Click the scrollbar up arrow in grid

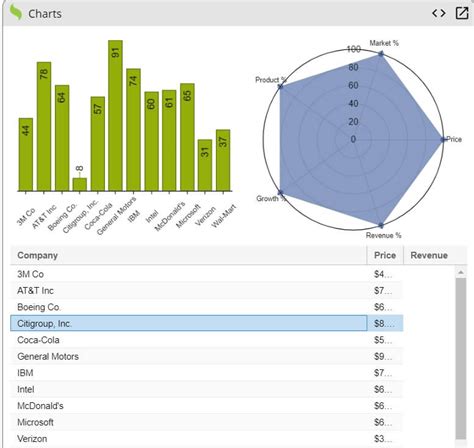coord(461,272)
